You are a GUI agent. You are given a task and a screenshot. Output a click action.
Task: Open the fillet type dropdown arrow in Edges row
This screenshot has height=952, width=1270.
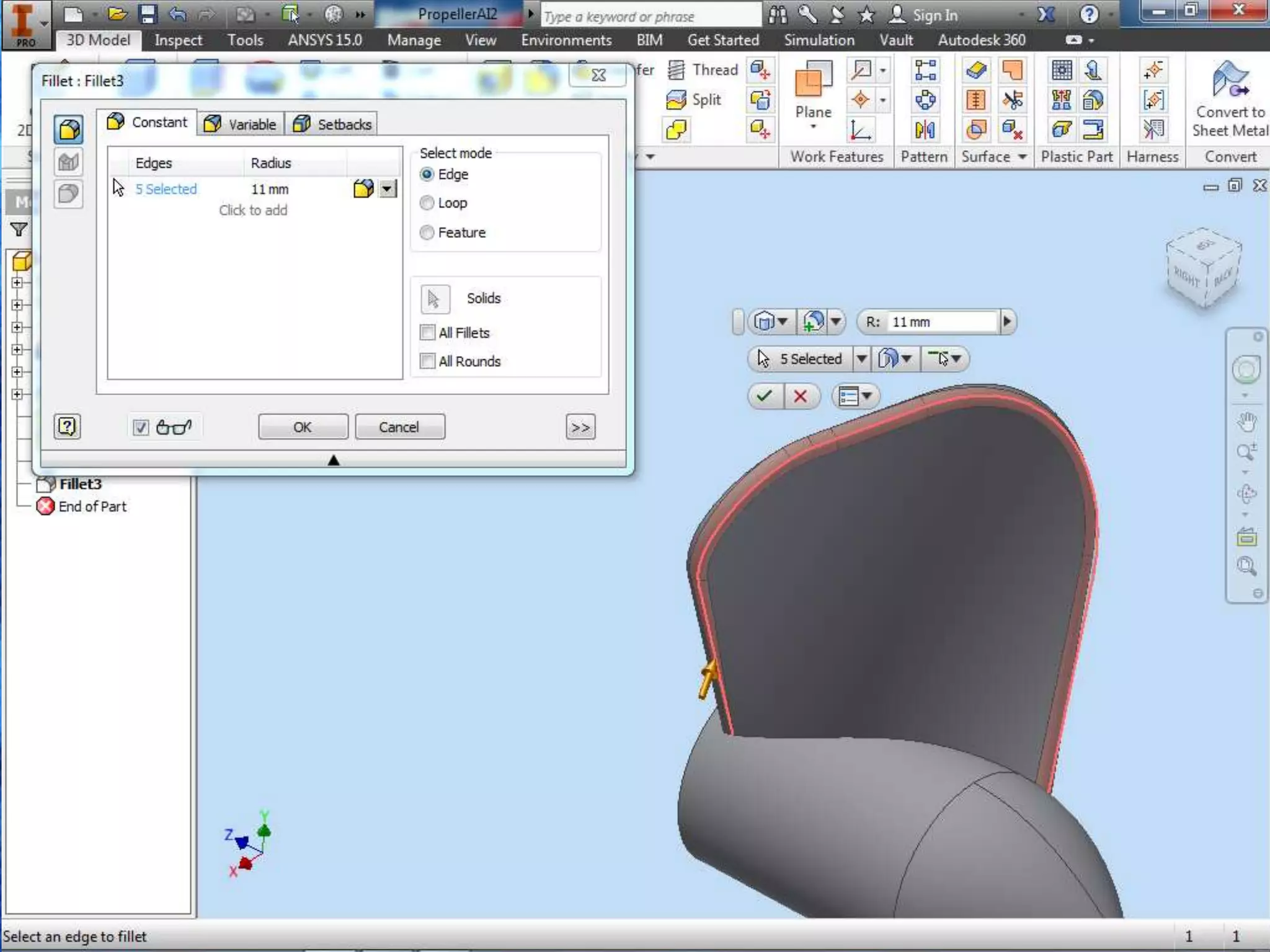pos(388,188)
